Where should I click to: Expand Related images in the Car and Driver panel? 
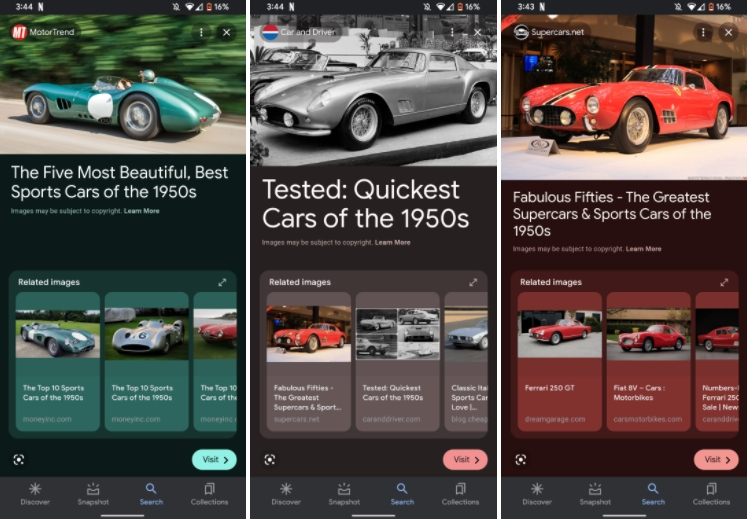[x=473, y=283]
